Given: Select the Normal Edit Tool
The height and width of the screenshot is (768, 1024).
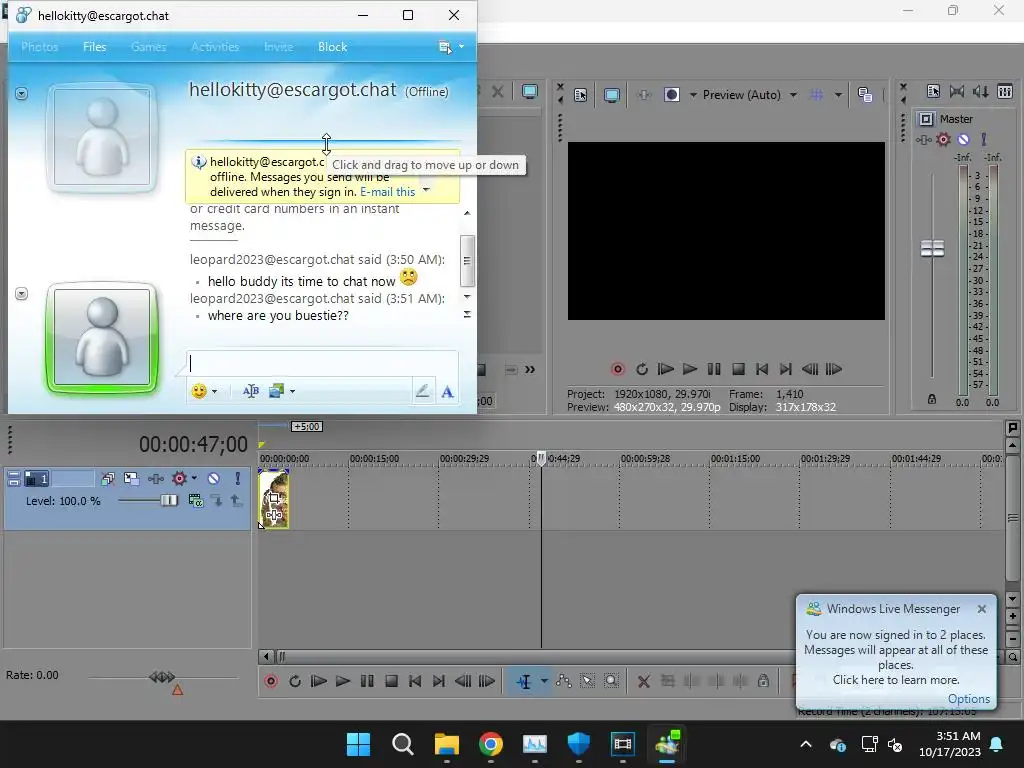Looking at the screenshot, I should 524,681.
